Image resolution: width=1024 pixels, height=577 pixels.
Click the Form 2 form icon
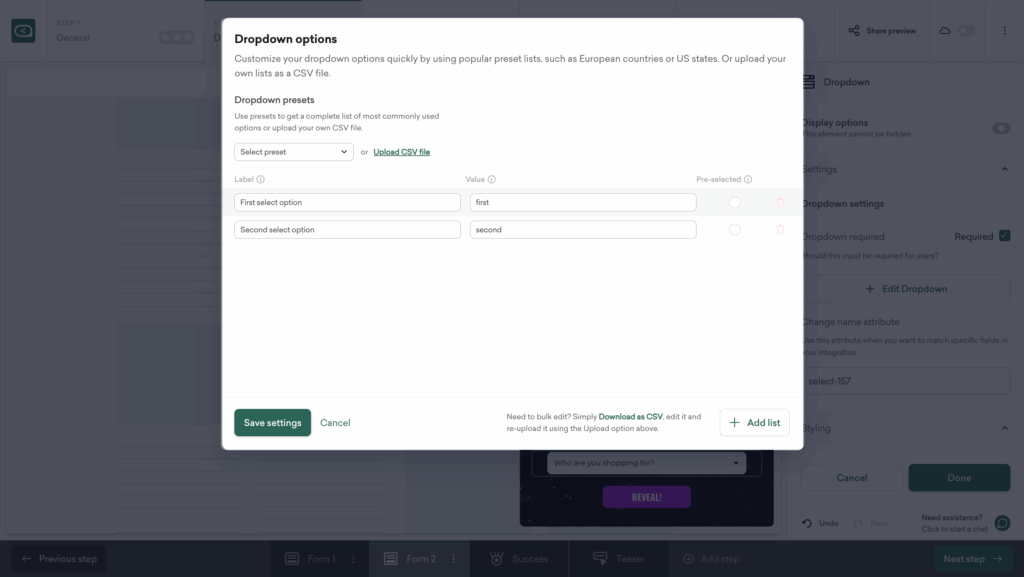click(391, 559)
